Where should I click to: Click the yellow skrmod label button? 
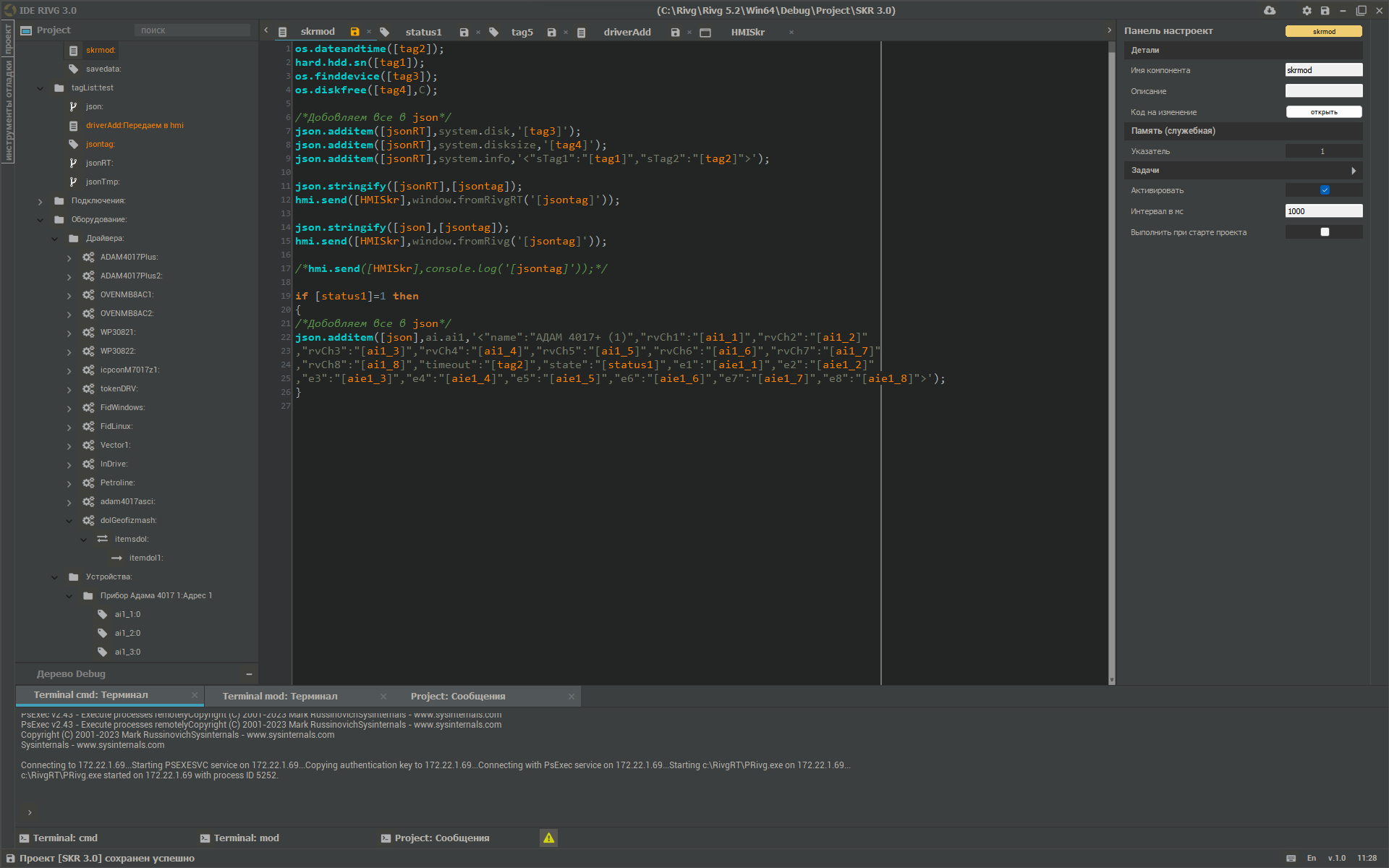pyautogui.click(x=1323, y=31)
